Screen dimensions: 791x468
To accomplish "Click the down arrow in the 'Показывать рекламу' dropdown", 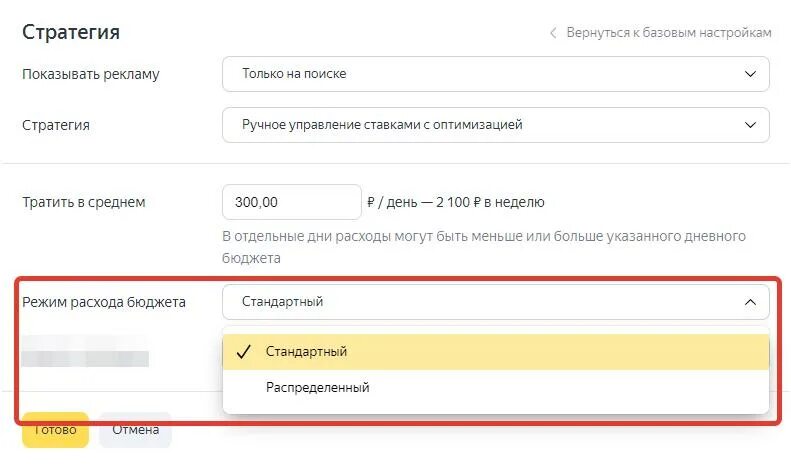I will (750, 74).
